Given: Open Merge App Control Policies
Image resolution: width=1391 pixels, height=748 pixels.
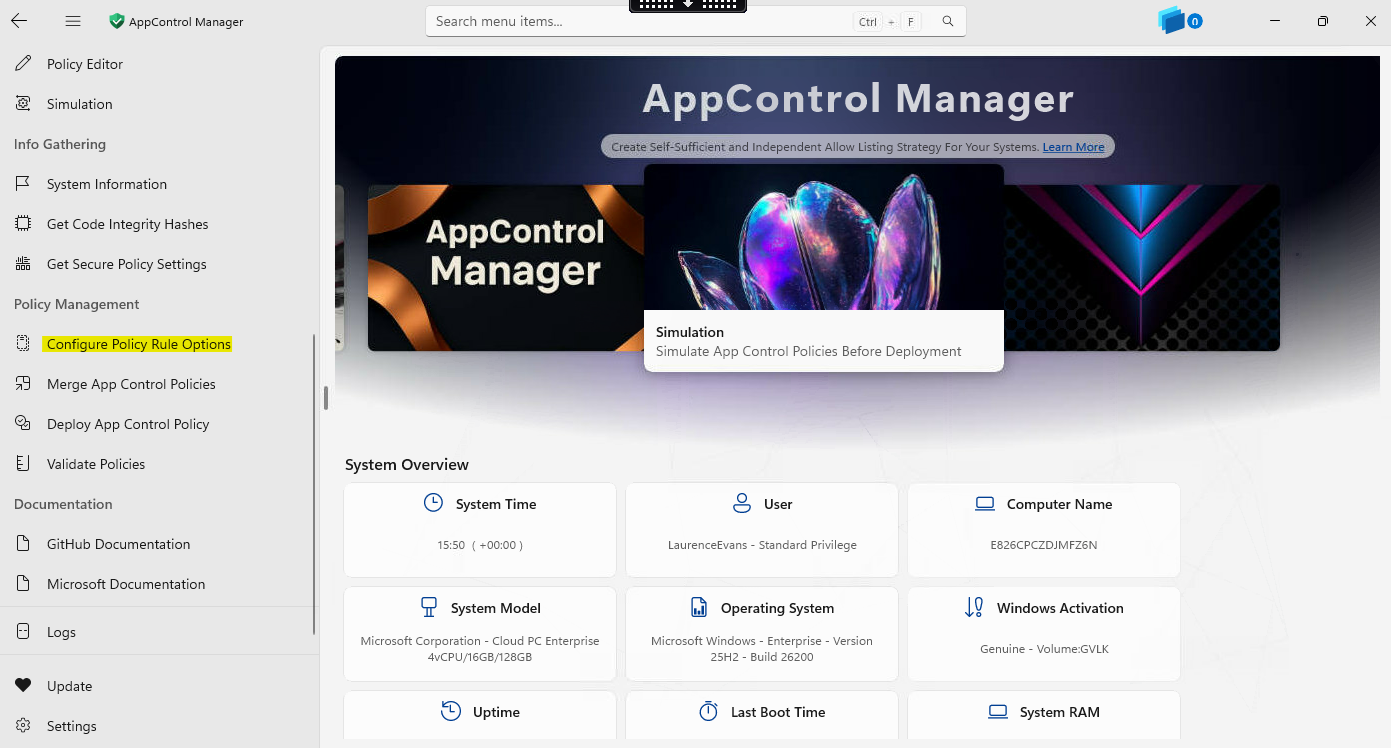Looking at the screenshot, I should [x=131, y=384].
